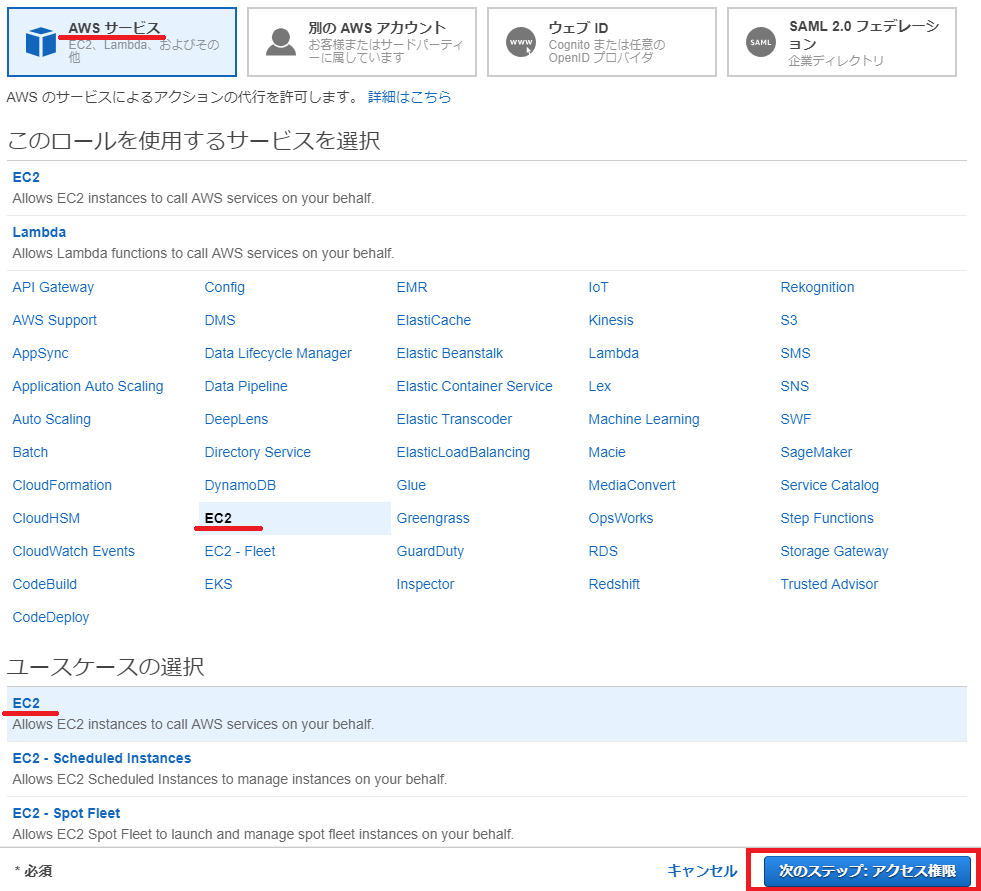981x891 pixels.
Task: Select the AWS サービス trusted entity card
Action: pyautogui.click(x=122, y=42)
